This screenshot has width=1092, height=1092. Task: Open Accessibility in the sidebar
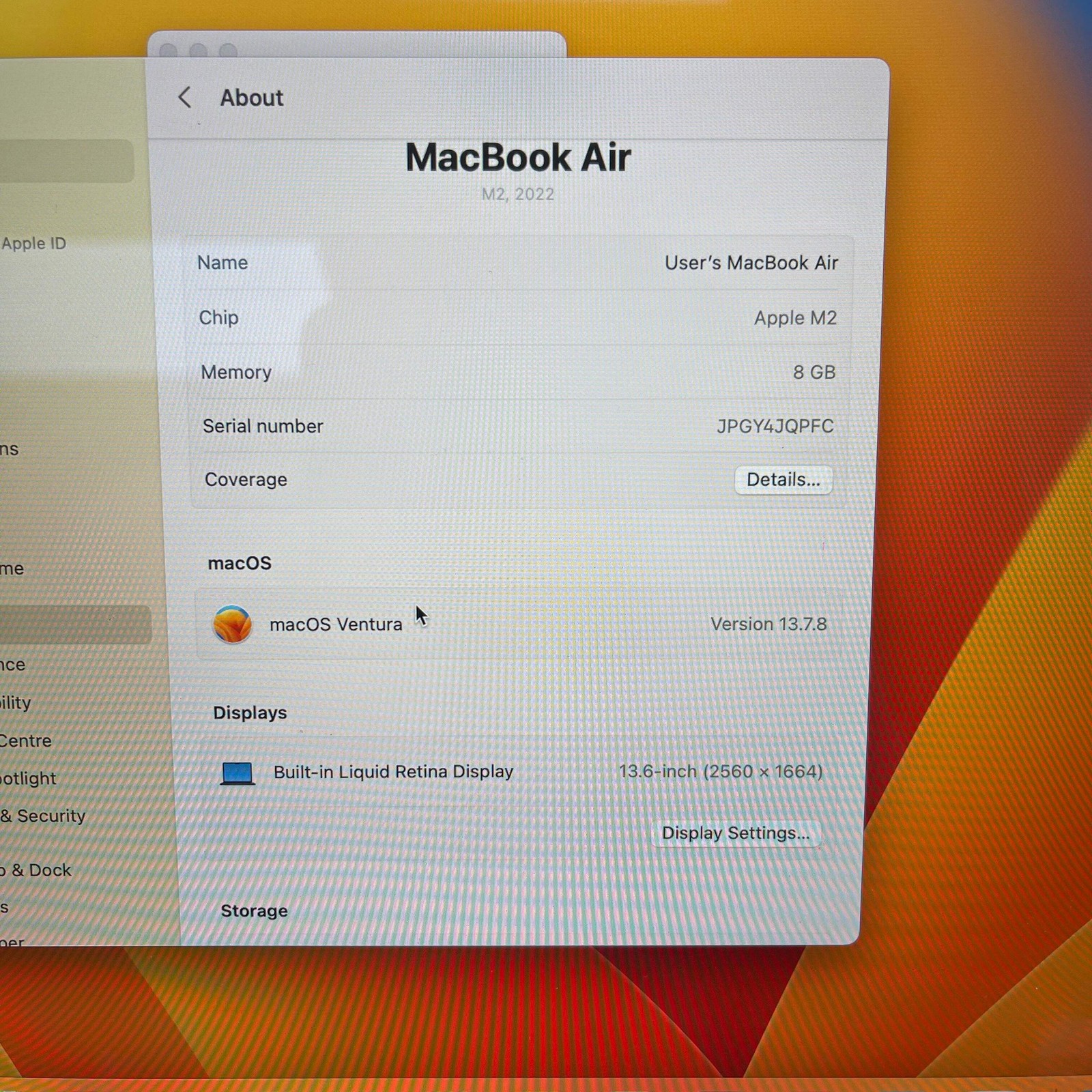point(16,702)
